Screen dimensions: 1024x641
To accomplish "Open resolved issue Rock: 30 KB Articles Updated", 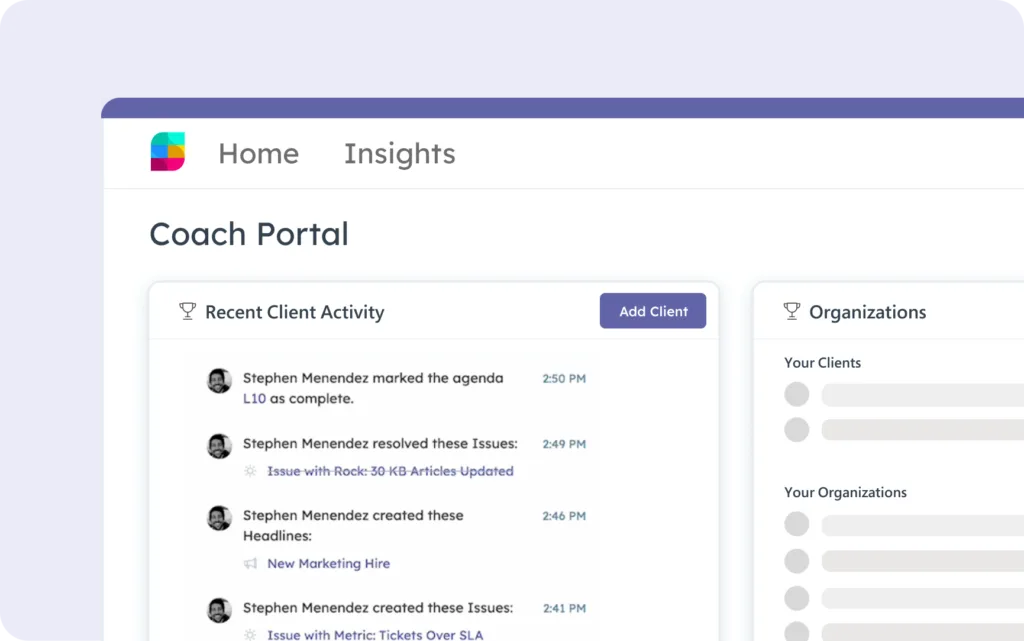I will [390, 471].
